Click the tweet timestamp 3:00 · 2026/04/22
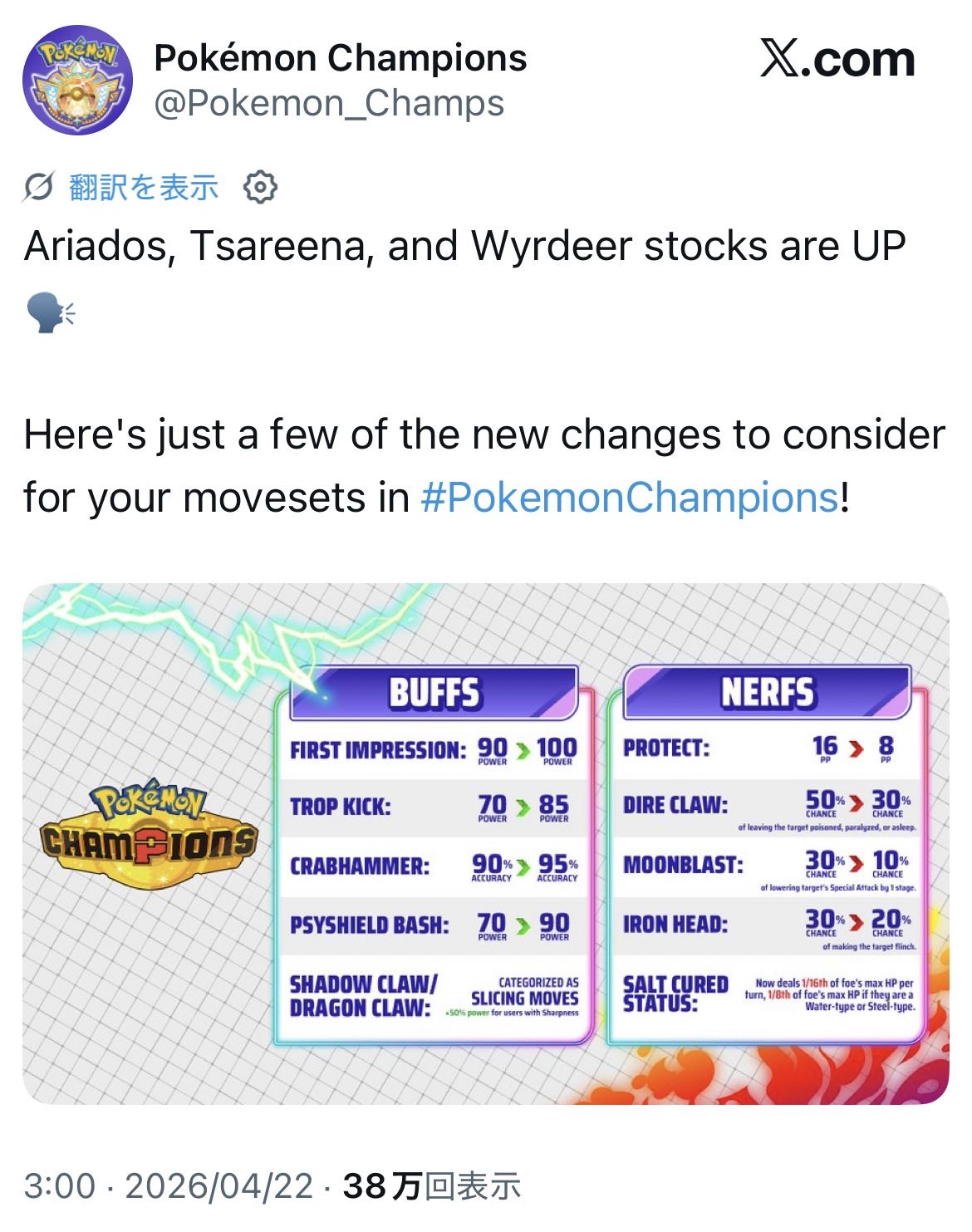The height and width of the screenshot is (1232, 972). coord(169,1186)
